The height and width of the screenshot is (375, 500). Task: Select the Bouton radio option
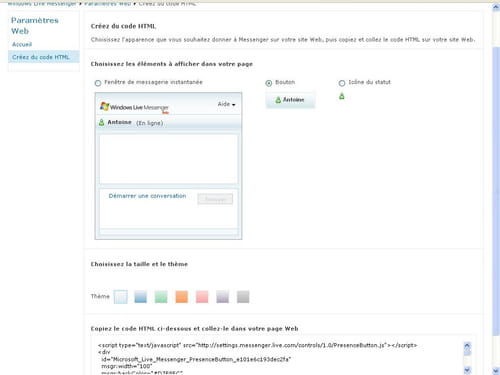[x=269, y=83]
